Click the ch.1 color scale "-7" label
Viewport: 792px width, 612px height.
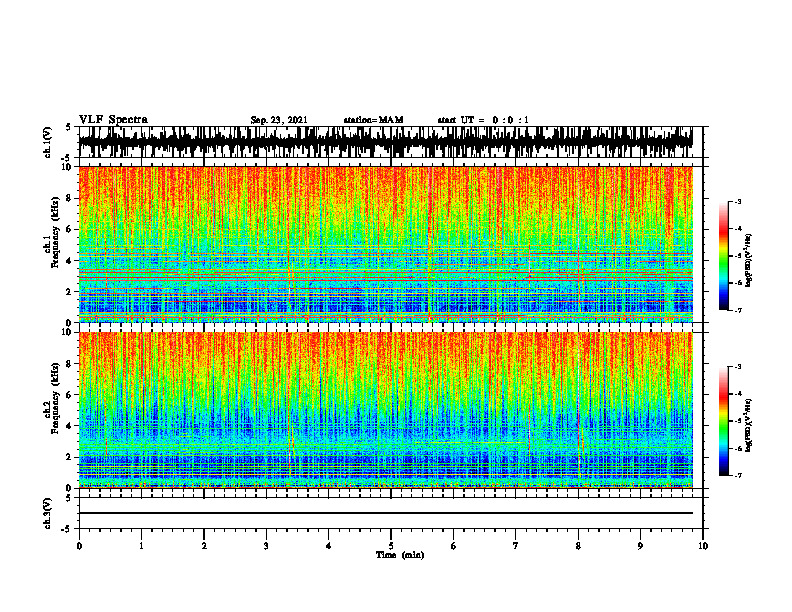[738, 310]
